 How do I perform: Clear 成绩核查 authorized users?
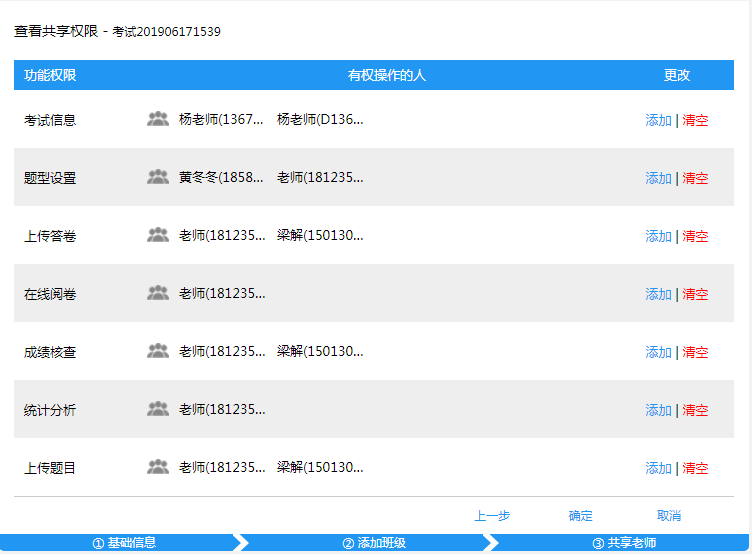coord(695,352)
